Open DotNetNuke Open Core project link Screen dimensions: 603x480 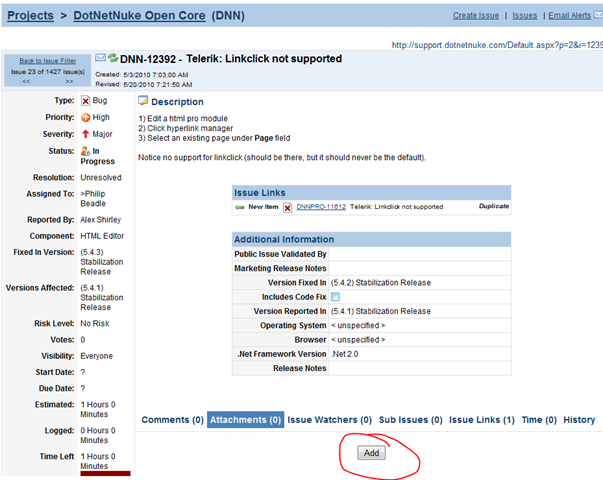pos(139,15)
